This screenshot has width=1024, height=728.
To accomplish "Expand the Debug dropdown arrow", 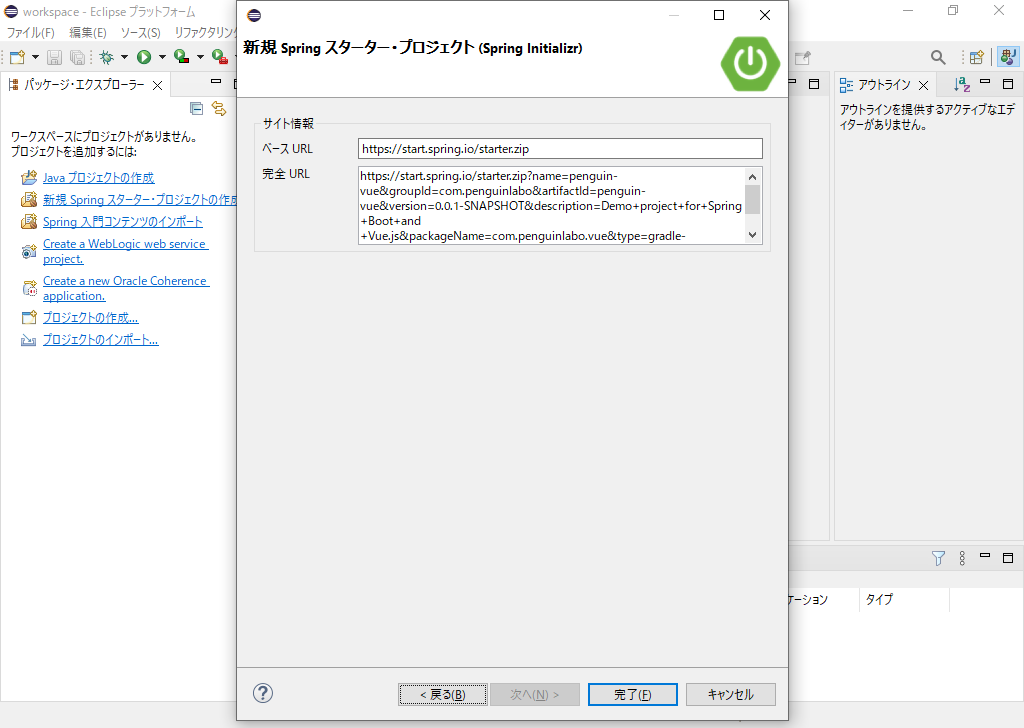I will [x=124, y=57].
